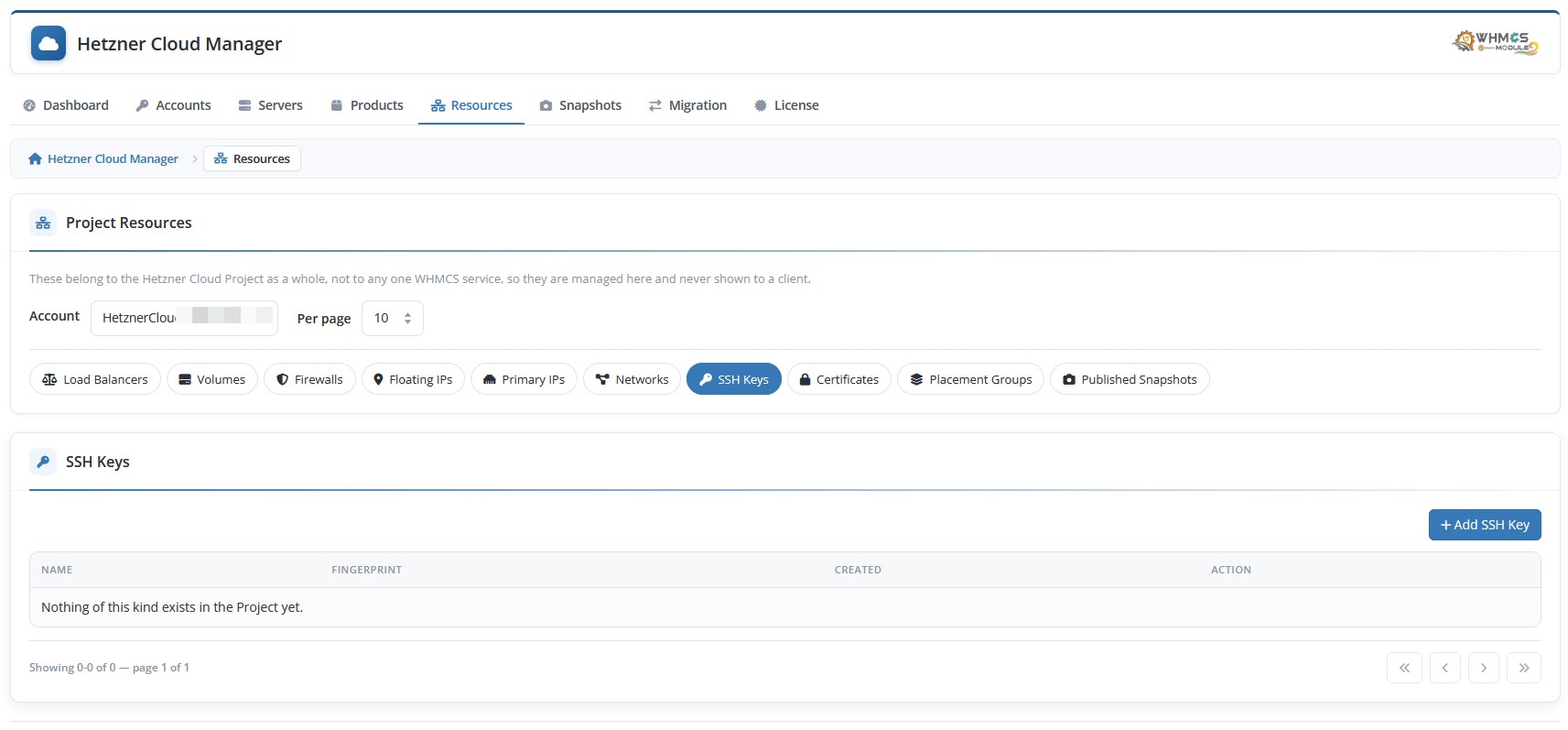Screen dimensions: 1568x730
Task: Select the SSH Keys resource filter
Action: coord(733,379)
